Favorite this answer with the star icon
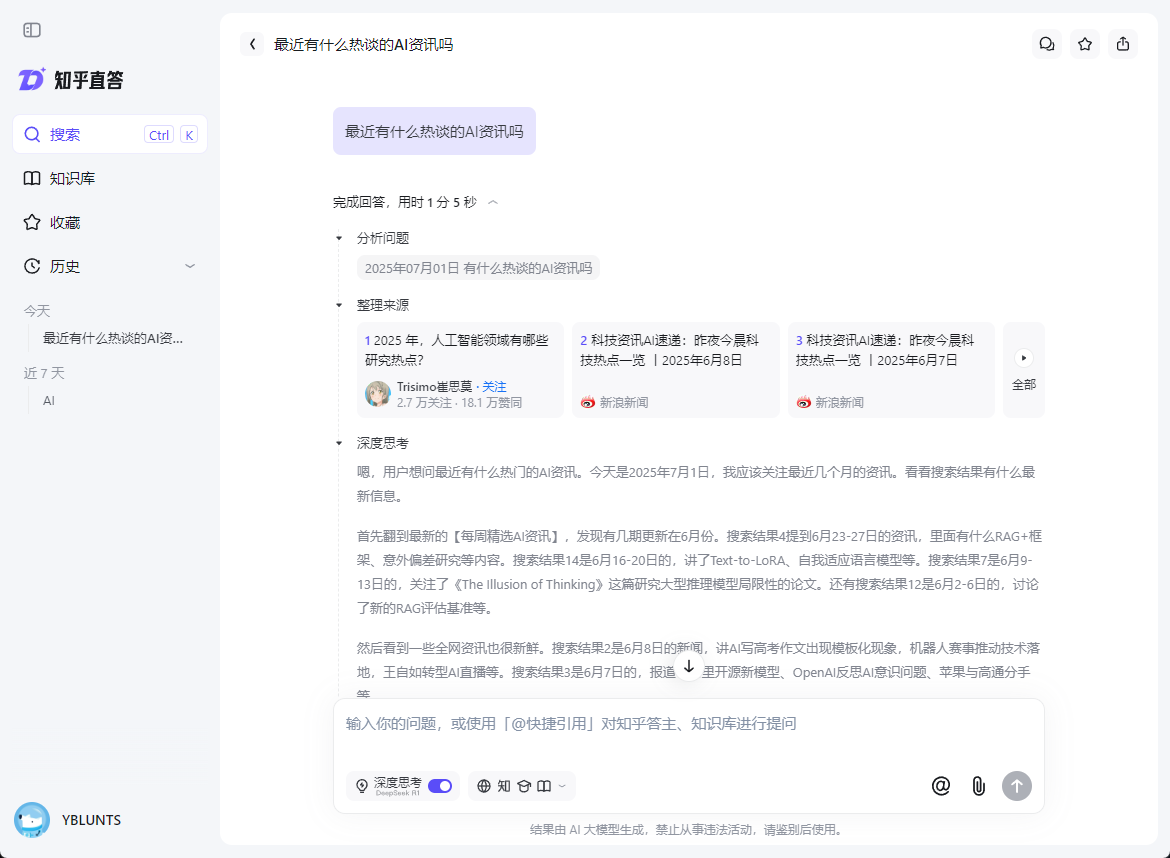This screenshot has height=858, width=1170. [x=1085, y=44]
